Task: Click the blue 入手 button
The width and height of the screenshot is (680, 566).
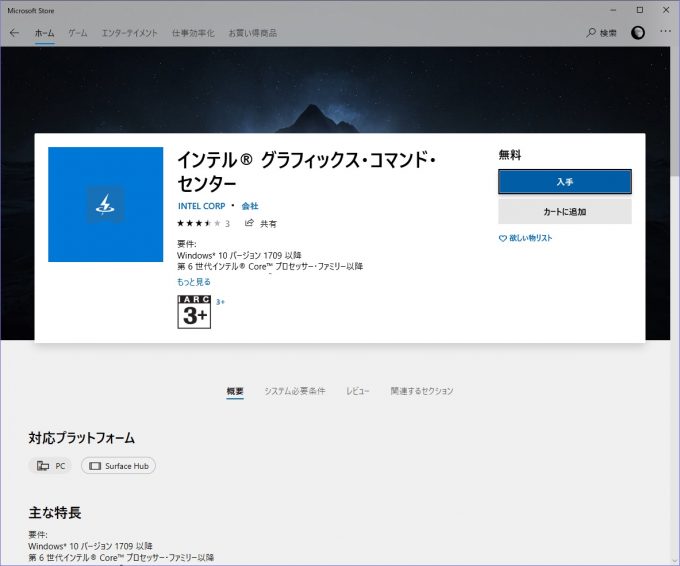Action: pos(565,182)
